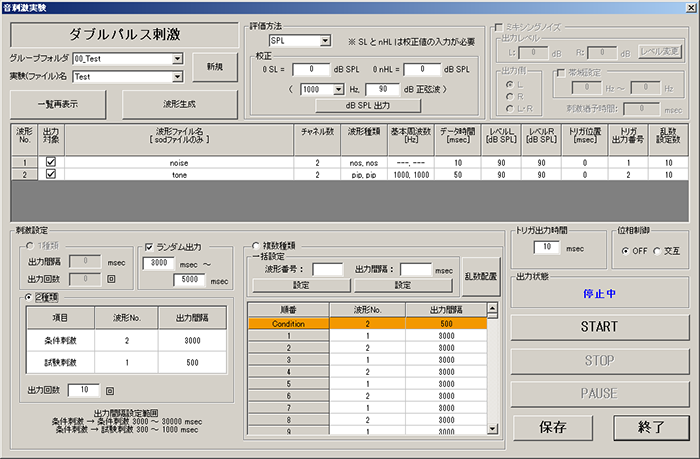Open the 1000 Hz frequency dropdown

tap(338, 89)
